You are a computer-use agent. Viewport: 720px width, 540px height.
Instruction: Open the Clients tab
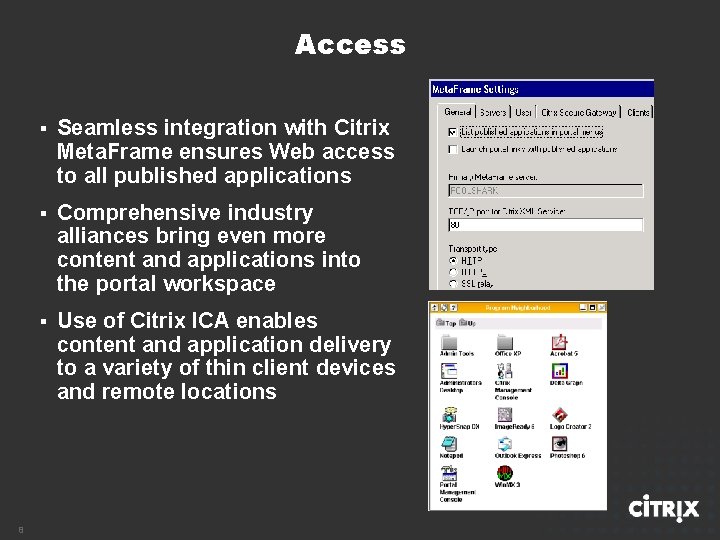638,112
